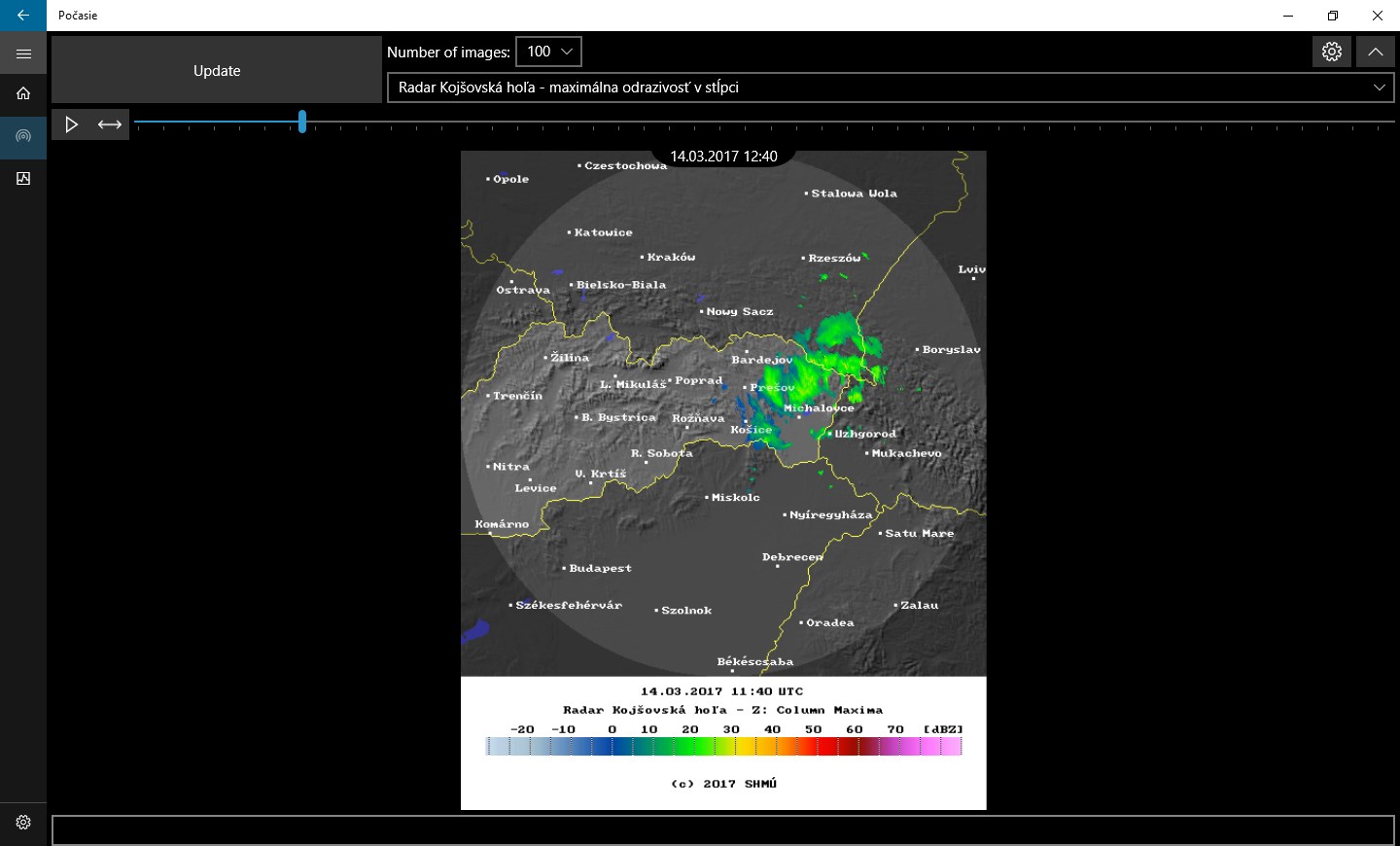
Task: Click timeline track near its right end
Action: [x=1361, y=122]
